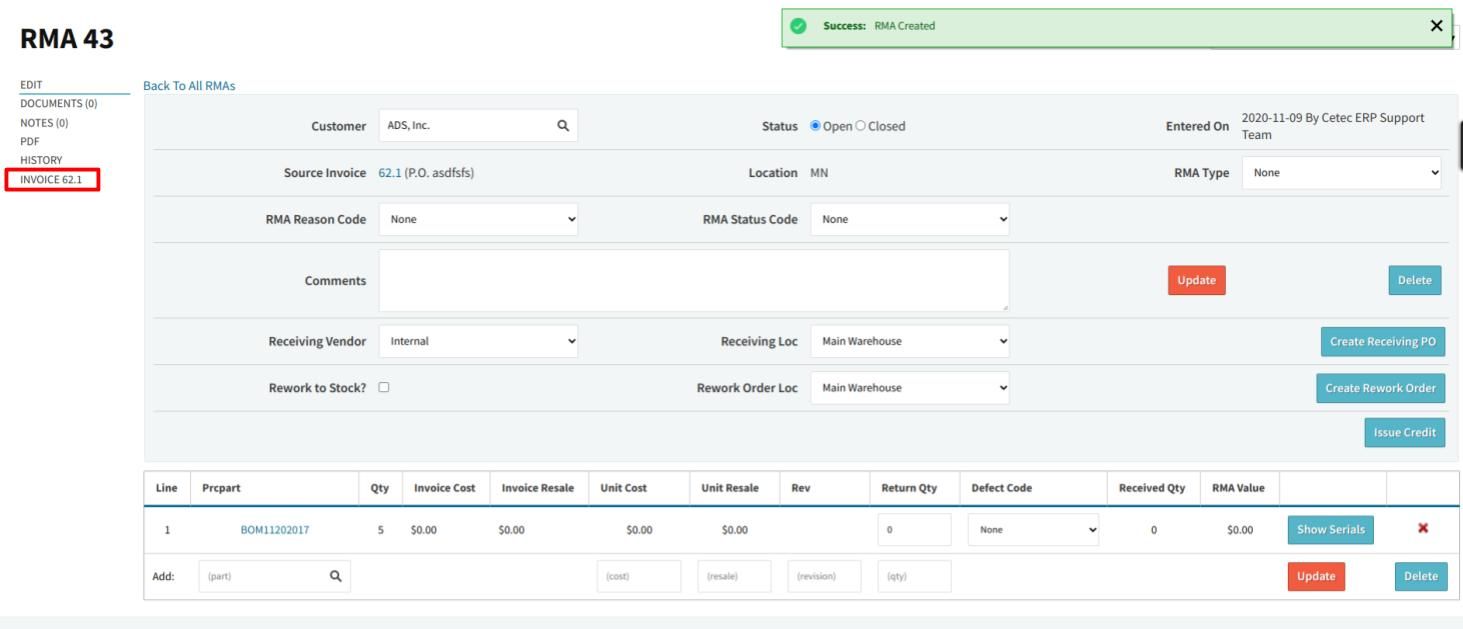Image resolution: width=1463 pixels, height=629 pixels.
Task: Enable the Rework to Stock checkbox
Action: point(384,387)
